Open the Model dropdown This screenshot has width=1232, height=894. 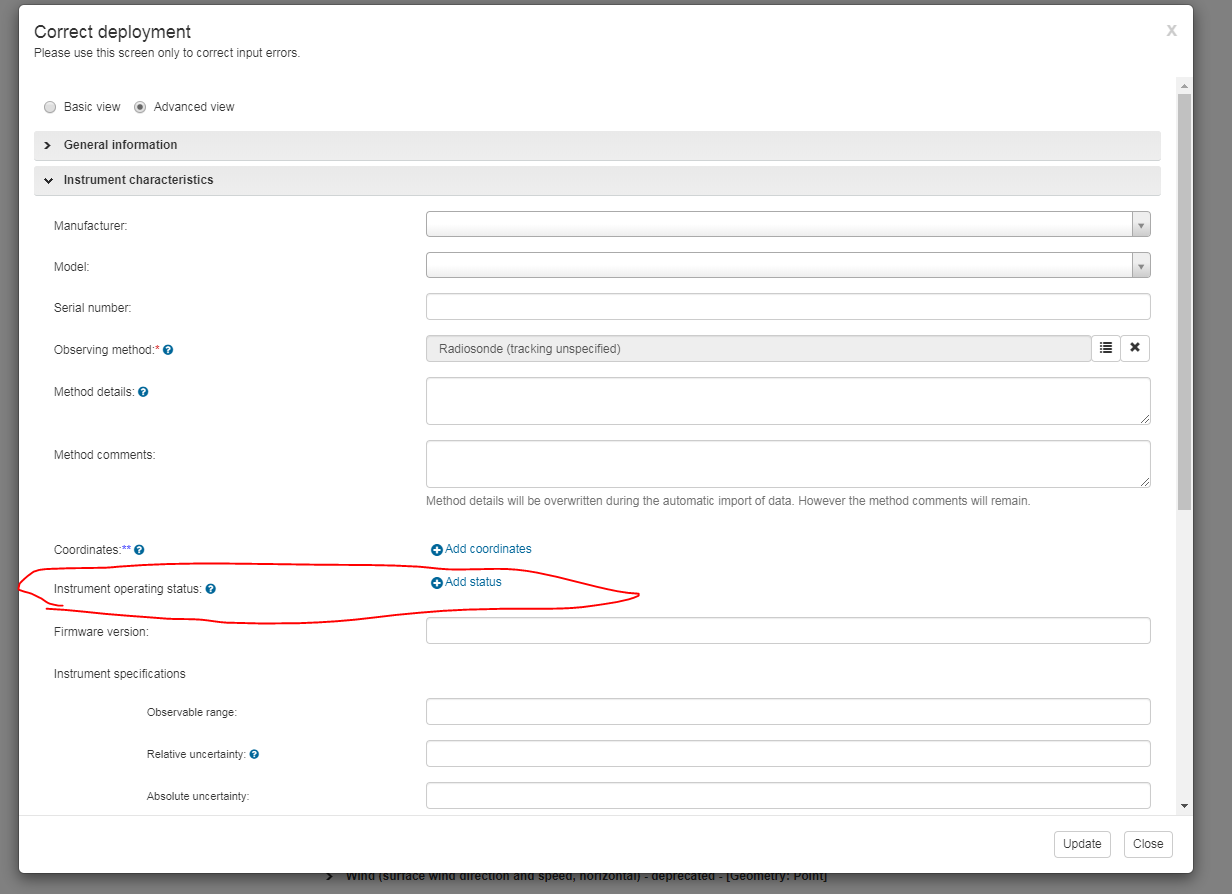pyautogui.click(x=788, y=265)
